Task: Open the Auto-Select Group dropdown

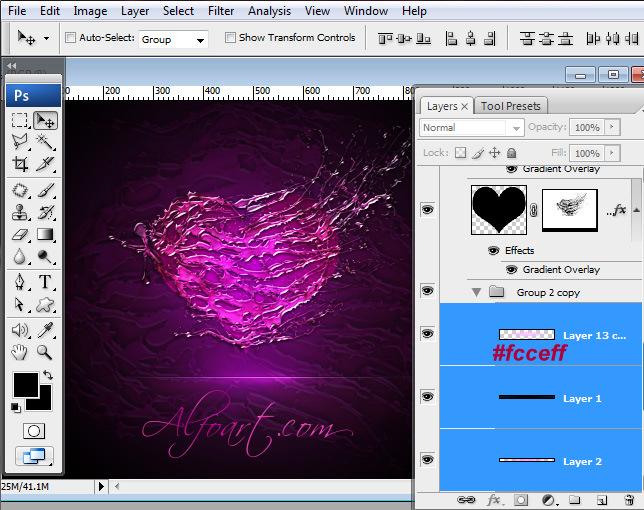Action: [x=172, y=39]
